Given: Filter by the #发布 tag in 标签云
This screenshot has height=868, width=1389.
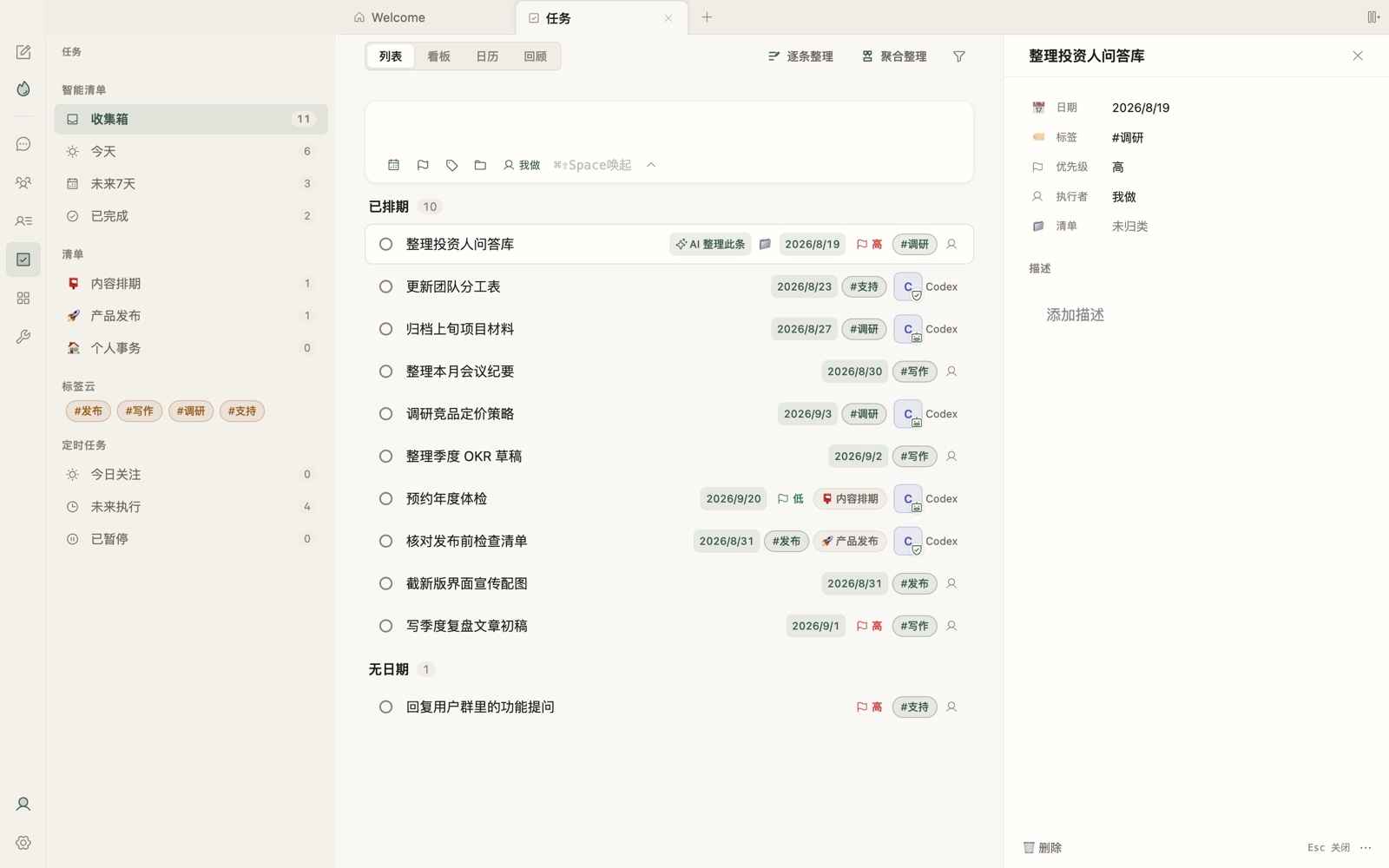Looking at the screenshot, I should (88, 411).
